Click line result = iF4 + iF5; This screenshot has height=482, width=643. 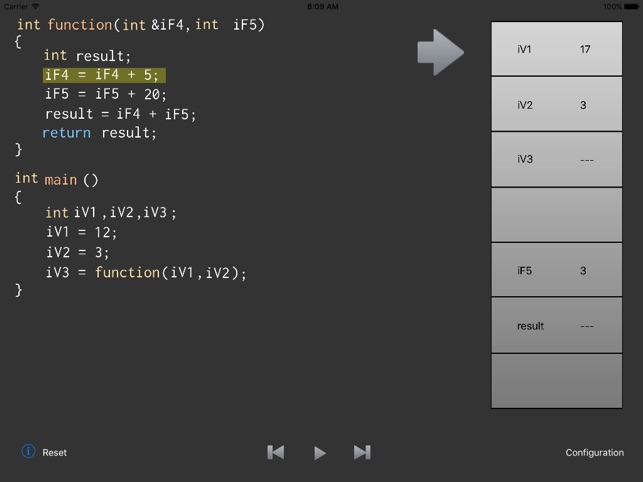pos(121,114)
